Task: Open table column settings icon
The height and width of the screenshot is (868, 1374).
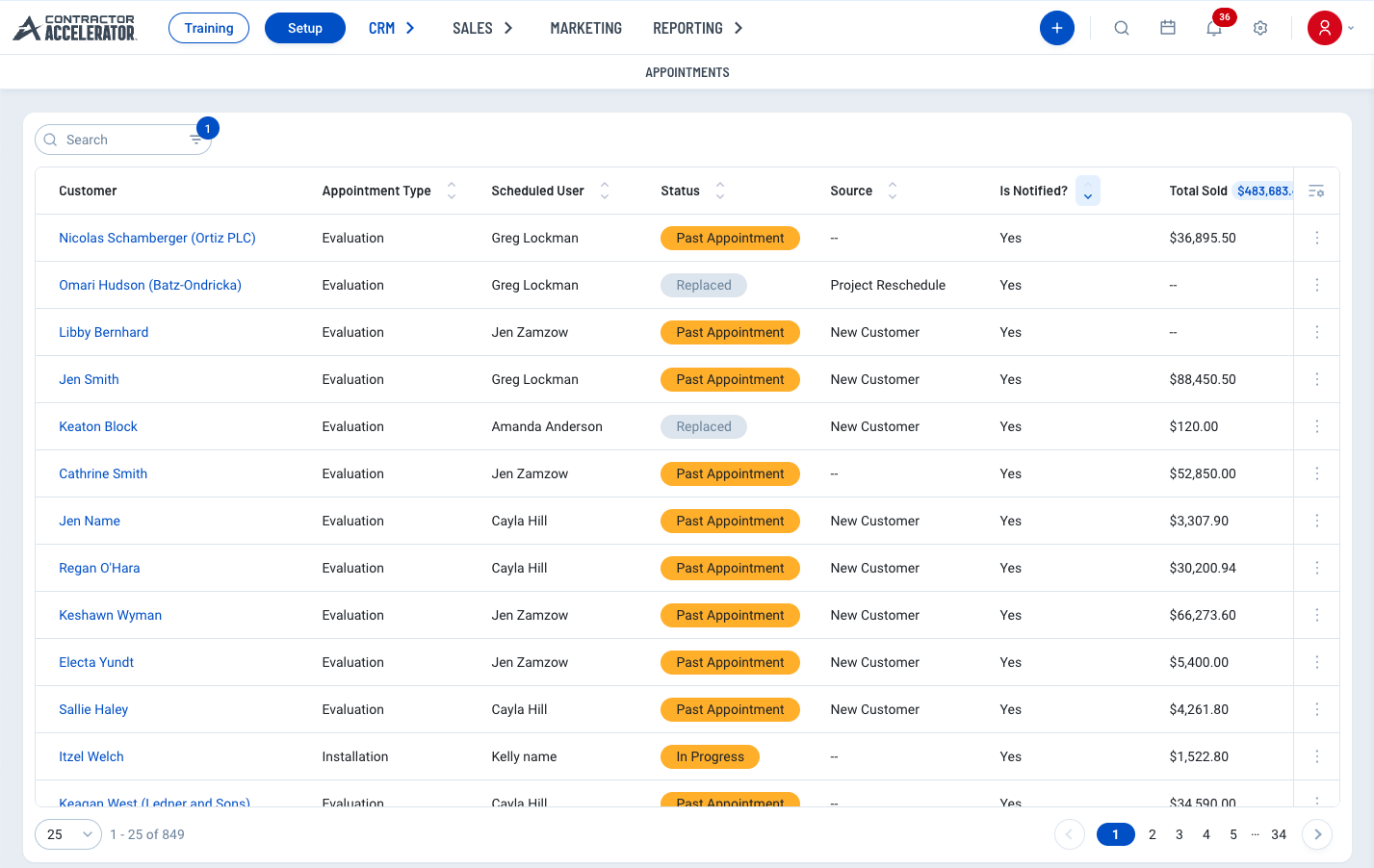Action: (1316, 191)
